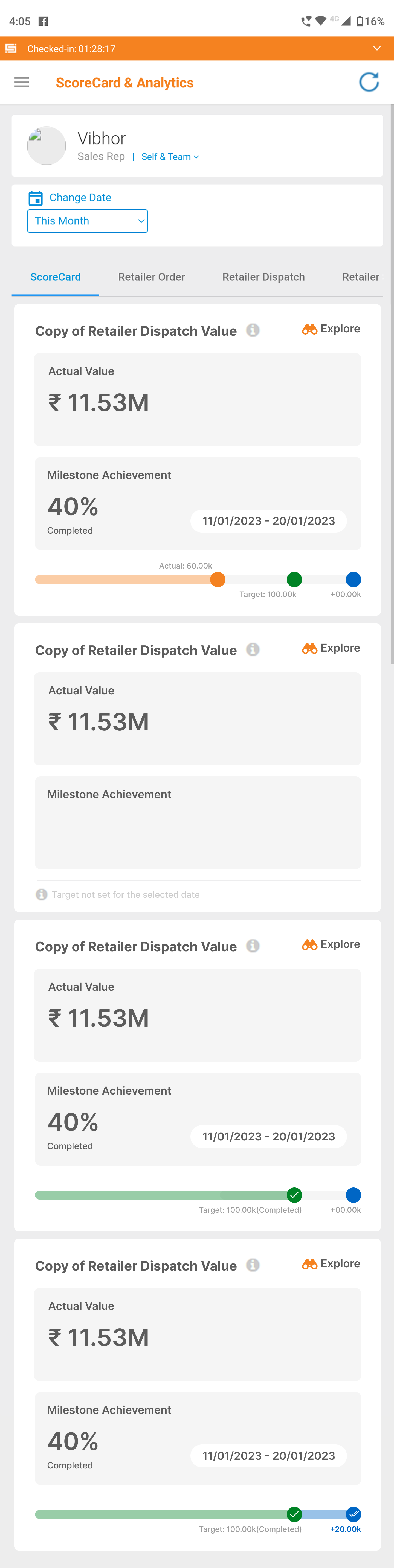Tap the "Sales Rep" role text
This screenshot has width=394, height=1568.
click(x=101, y=156)
